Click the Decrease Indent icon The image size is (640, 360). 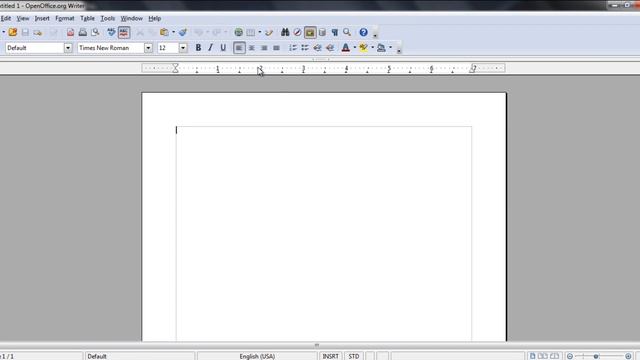pos(317,48)
